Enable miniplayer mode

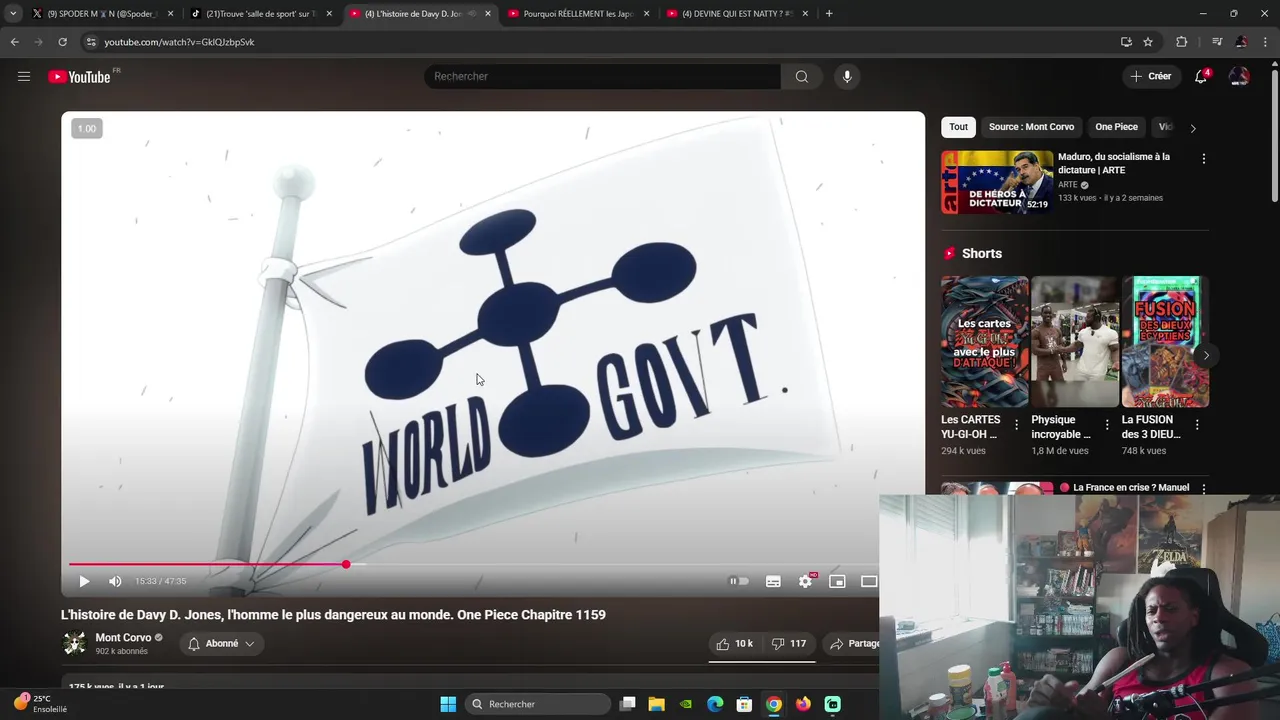[837, 581]
